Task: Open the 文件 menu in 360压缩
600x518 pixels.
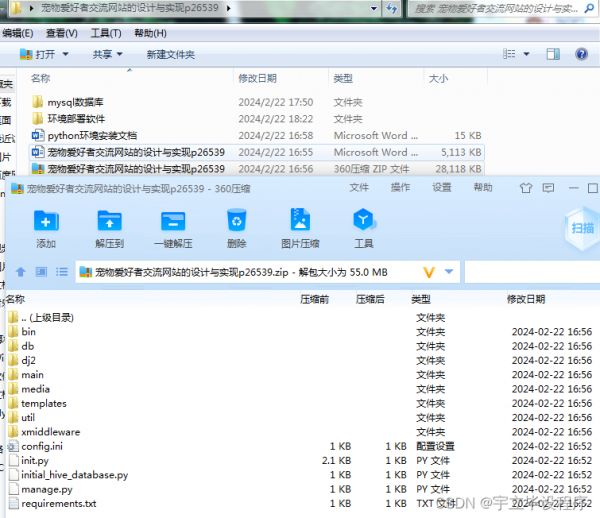Action: (x=359, y=187)
